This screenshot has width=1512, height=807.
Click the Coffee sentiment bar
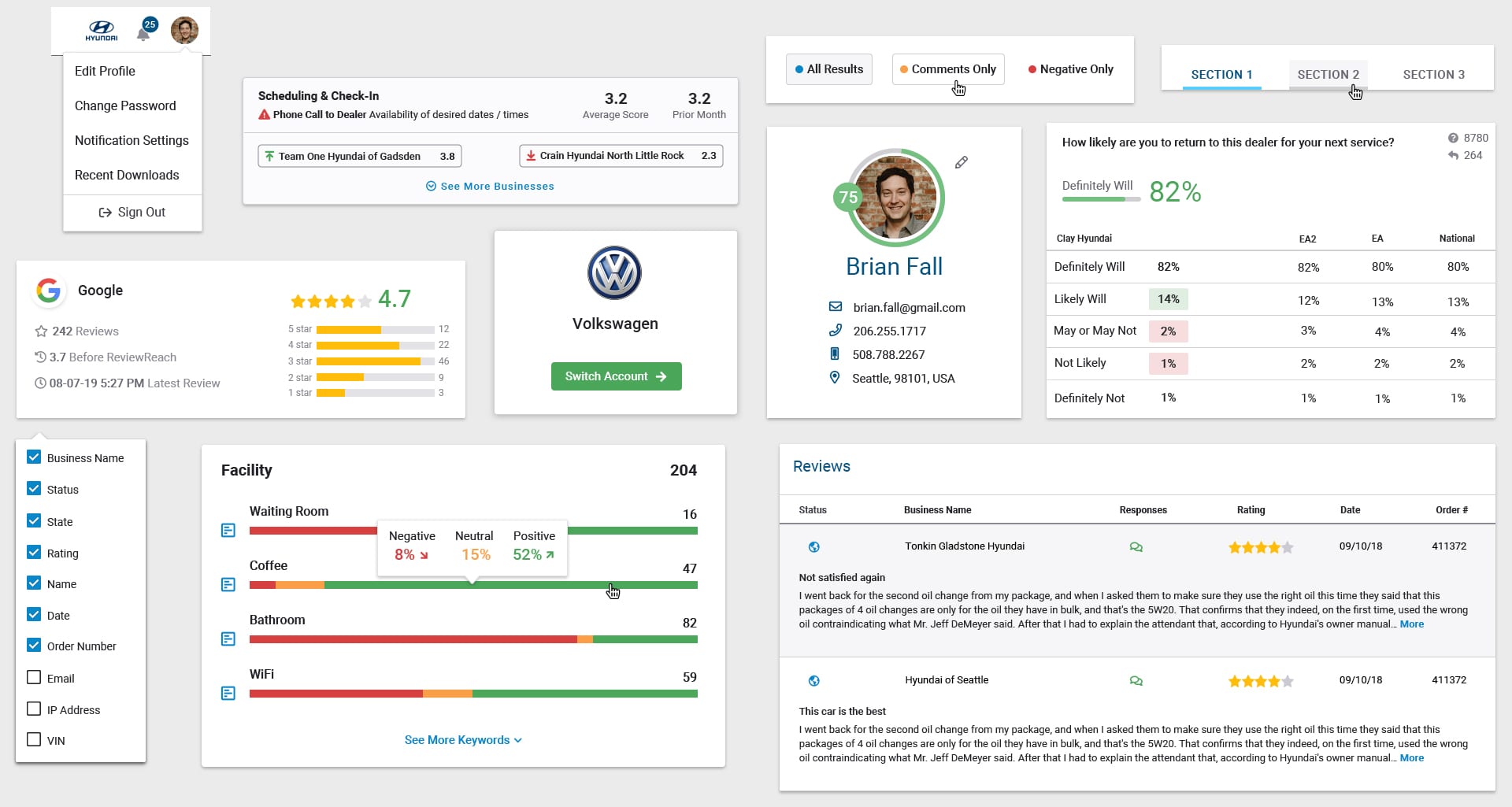tap(473, 585)
